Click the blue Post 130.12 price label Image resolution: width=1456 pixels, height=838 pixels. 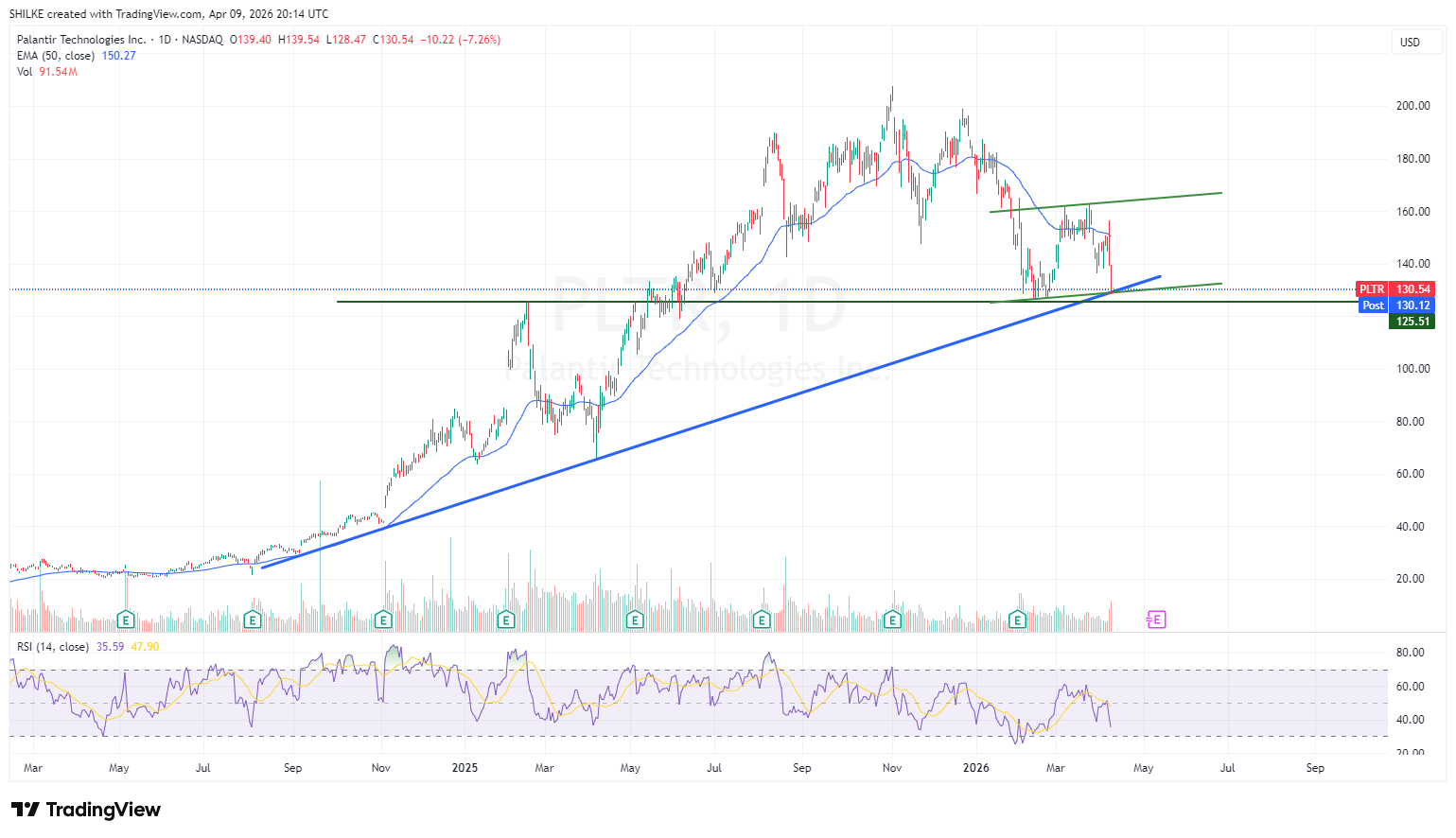coord(1397,306)
